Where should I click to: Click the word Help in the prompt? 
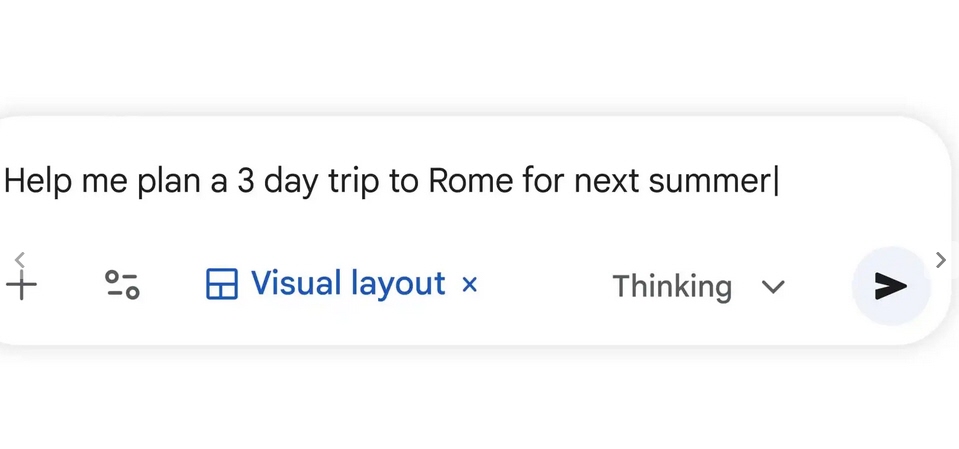point(38,182)
